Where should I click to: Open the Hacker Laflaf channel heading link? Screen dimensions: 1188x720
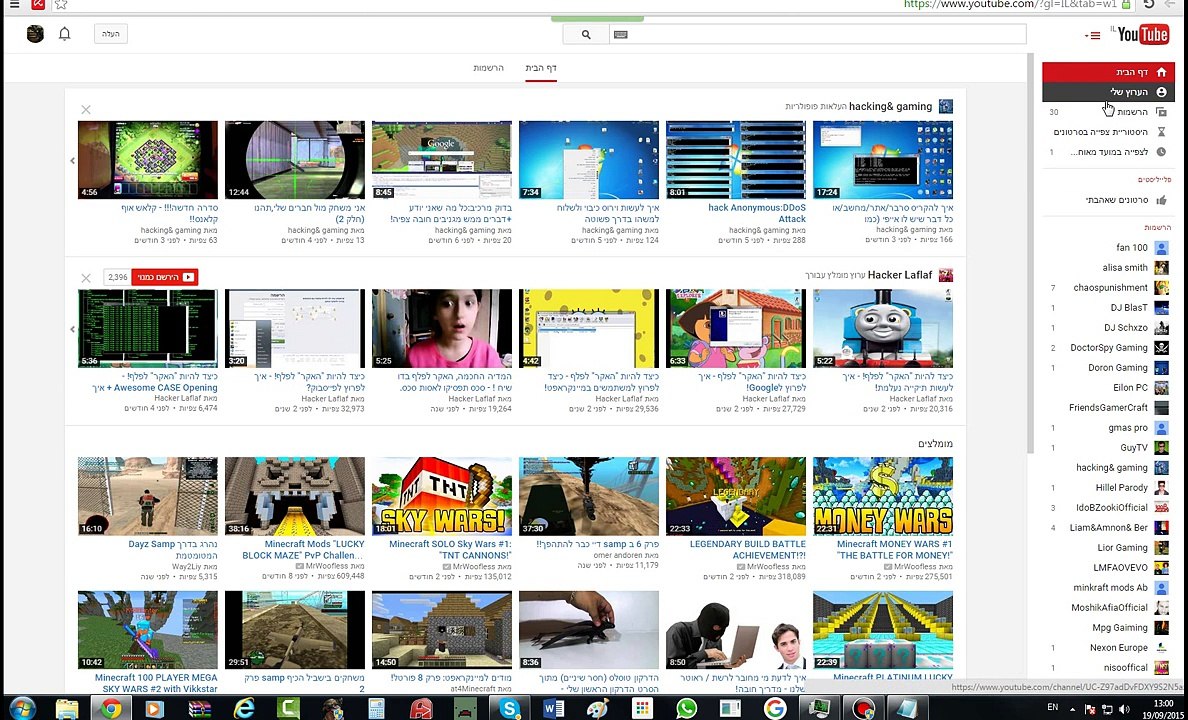[x=899, y=274]
